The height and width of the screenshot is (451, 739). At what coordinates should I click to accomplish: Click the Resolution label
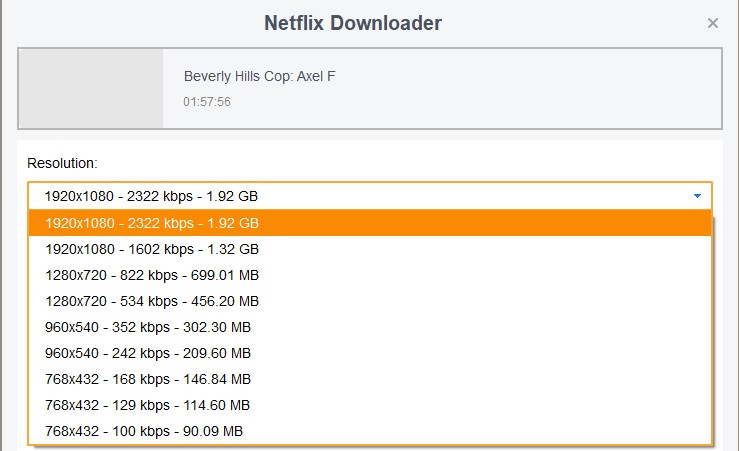62,162
